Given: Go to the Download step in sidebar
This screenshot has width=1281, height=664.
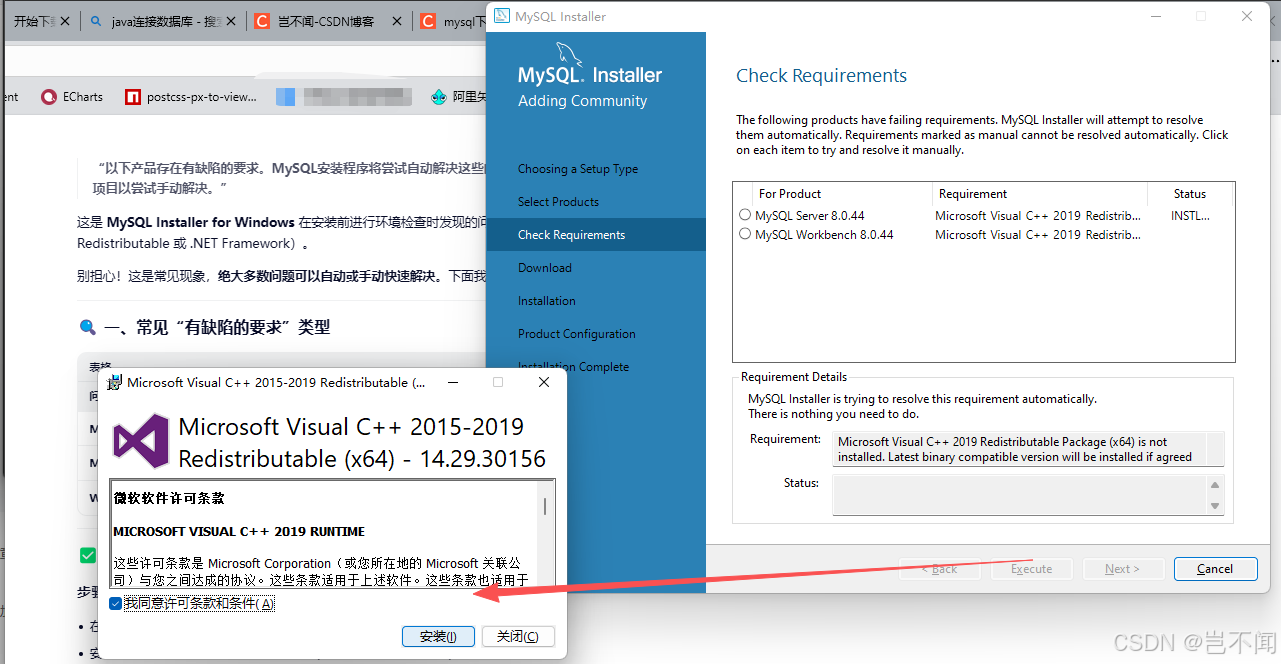Looking at the screenshot, I should pyautogui.click(x=545, y=268).
